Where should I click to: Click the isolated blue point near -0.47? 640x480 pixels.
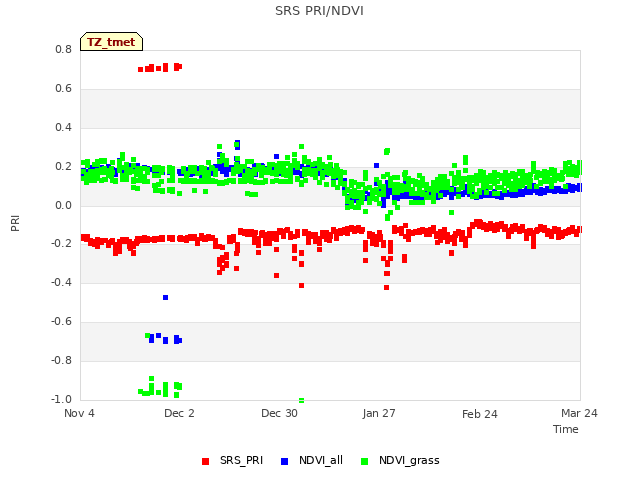[165, 298]
